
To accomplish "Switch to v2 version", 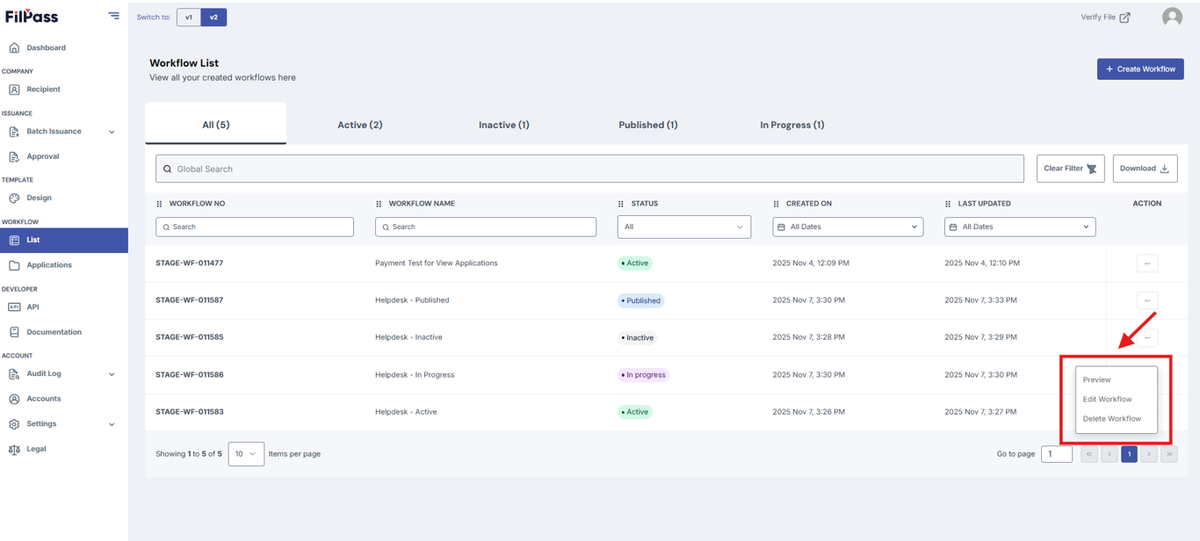I will tap(213, 17).
